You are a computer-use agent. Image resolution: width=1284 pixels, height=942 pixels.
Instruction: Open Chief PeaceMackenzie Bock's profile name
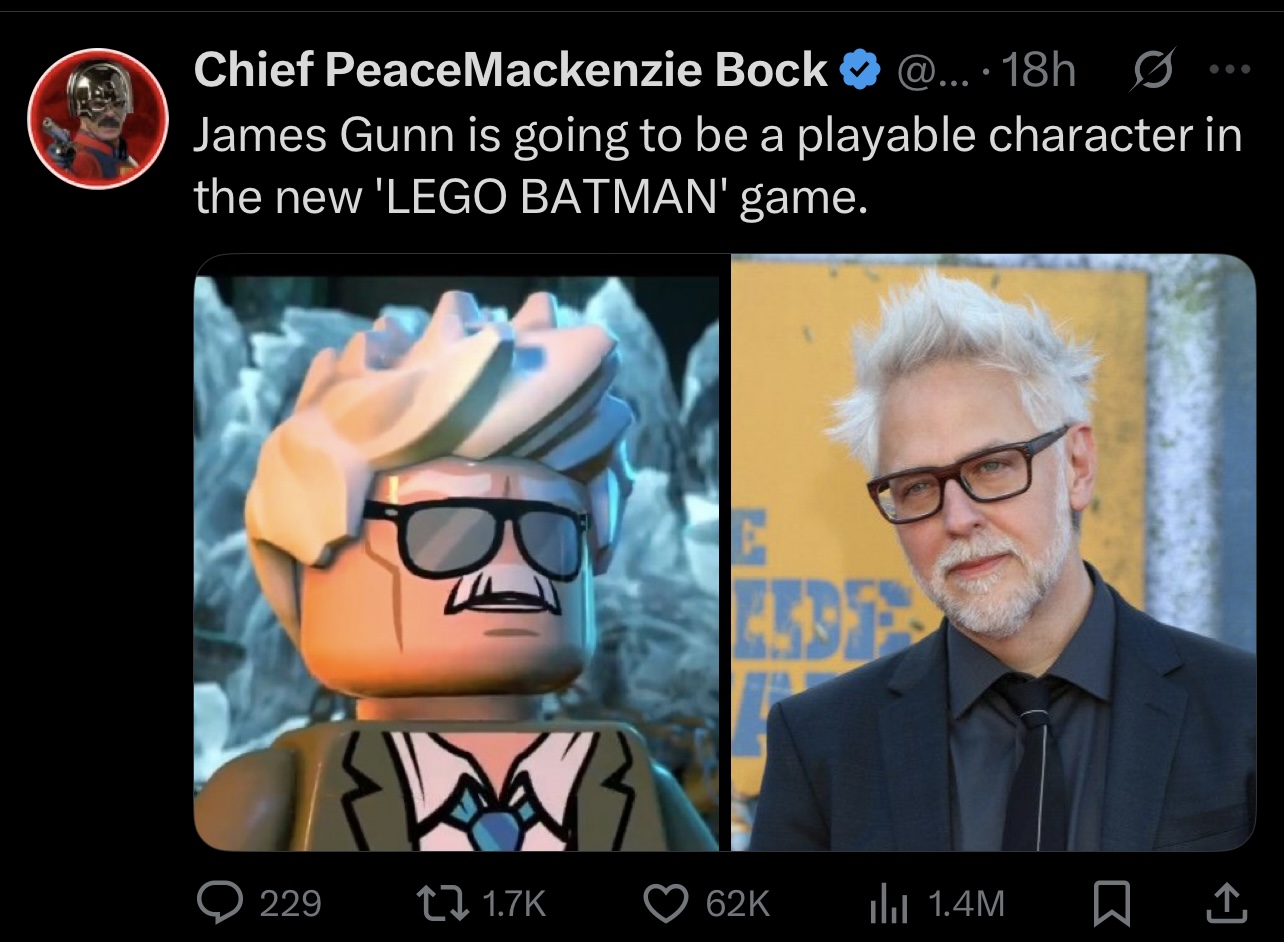click(510, 72)
